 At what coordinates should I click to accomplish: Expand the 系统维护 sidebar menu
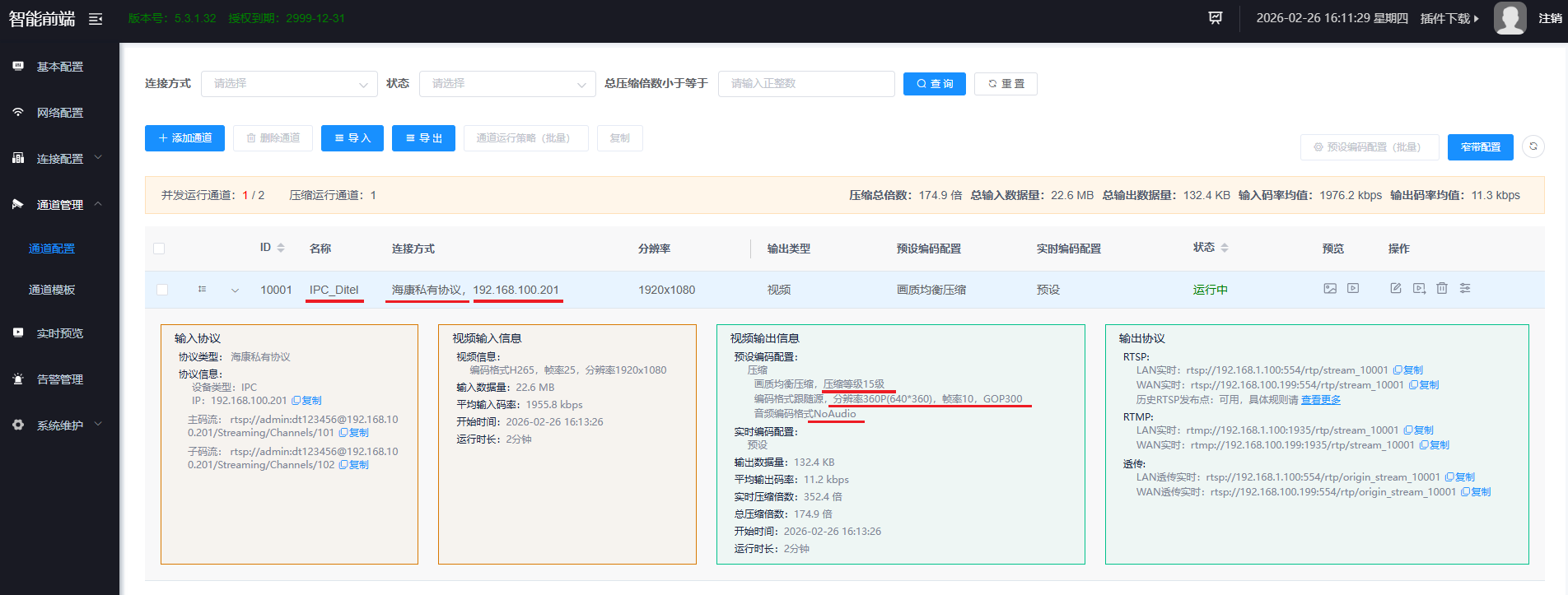coord(59,425)
